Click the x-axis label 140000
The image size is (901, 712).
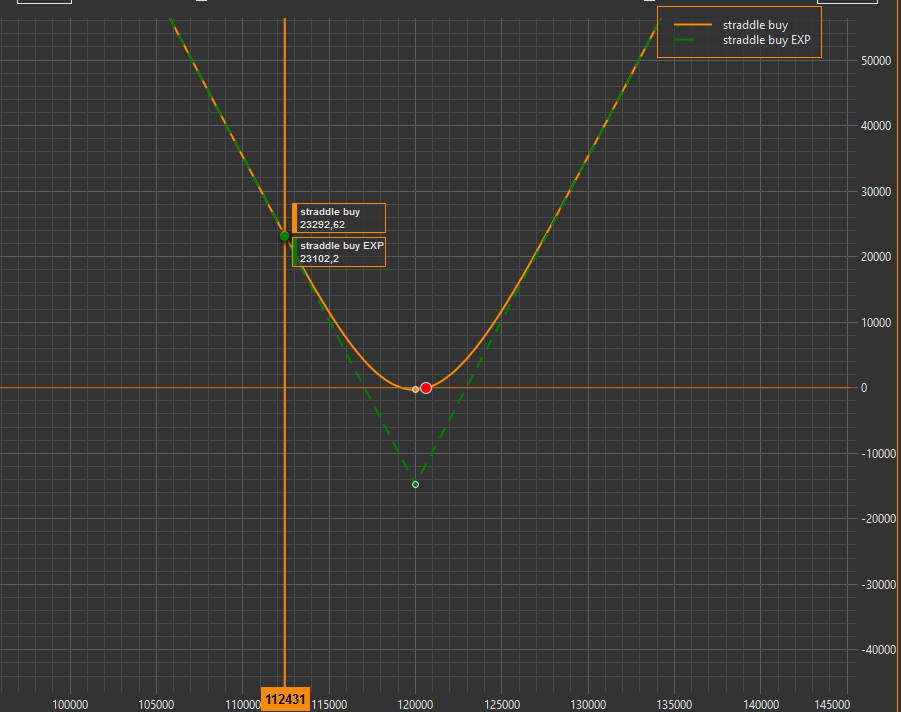click(x=761, y=705)
